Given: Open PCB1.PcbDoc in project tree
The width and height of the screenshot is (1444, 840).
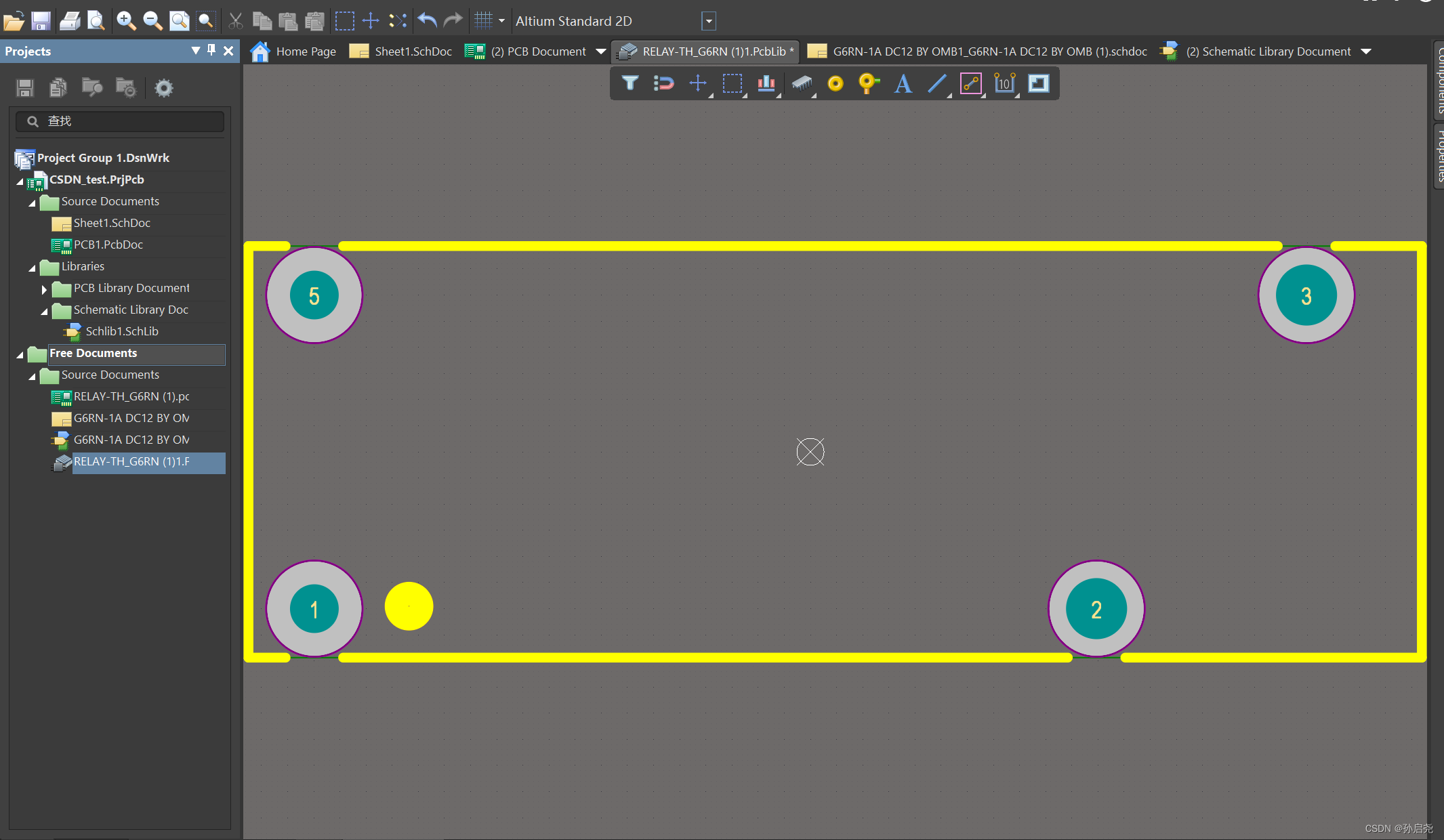Looking at the screenshot, I should click(108, 245).
